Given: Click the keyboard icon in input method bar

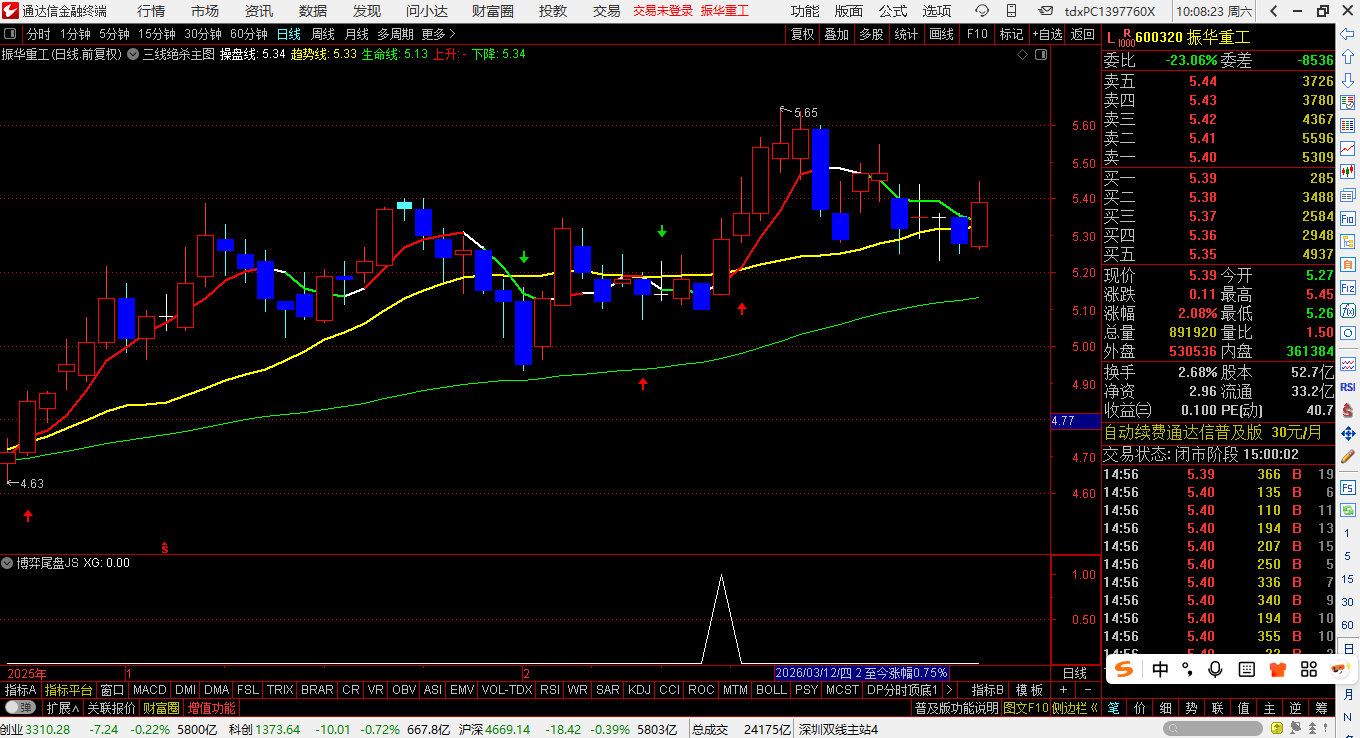Looking at the screenshot, I should [x=1247, y=668].
